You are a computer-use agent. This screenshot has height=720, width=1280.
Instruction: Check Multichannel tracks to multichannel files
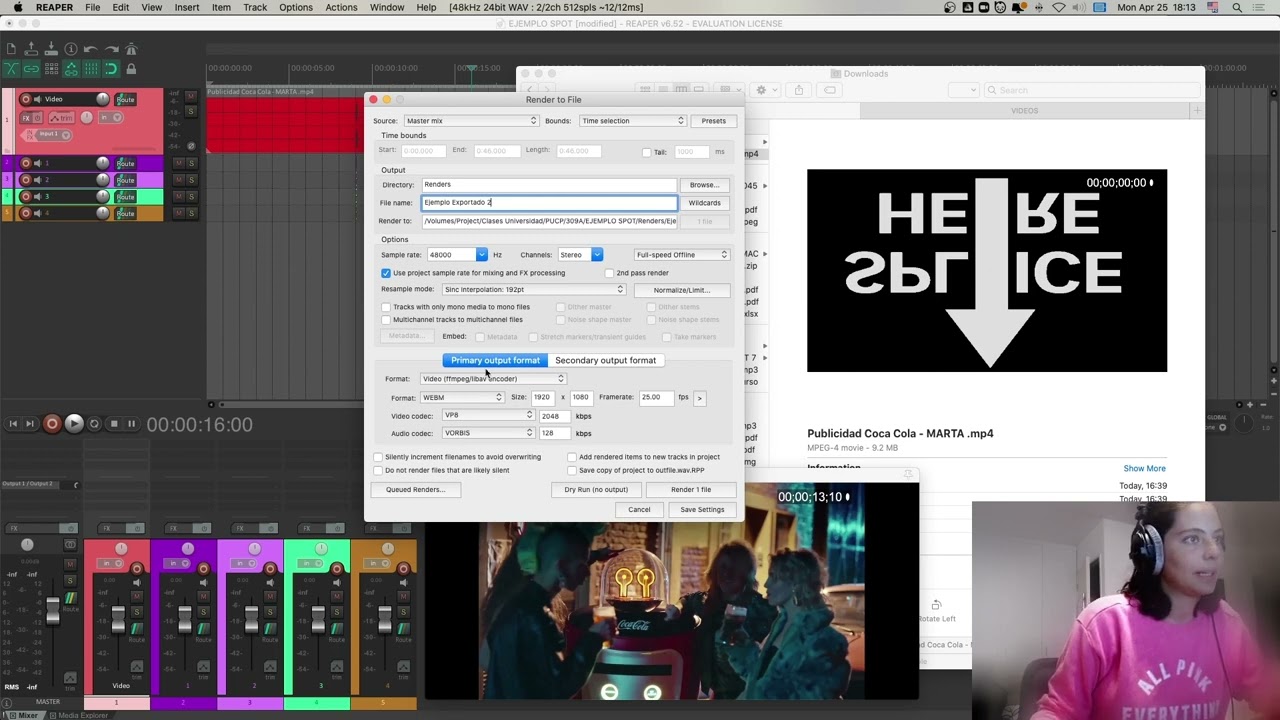(386, 320)
